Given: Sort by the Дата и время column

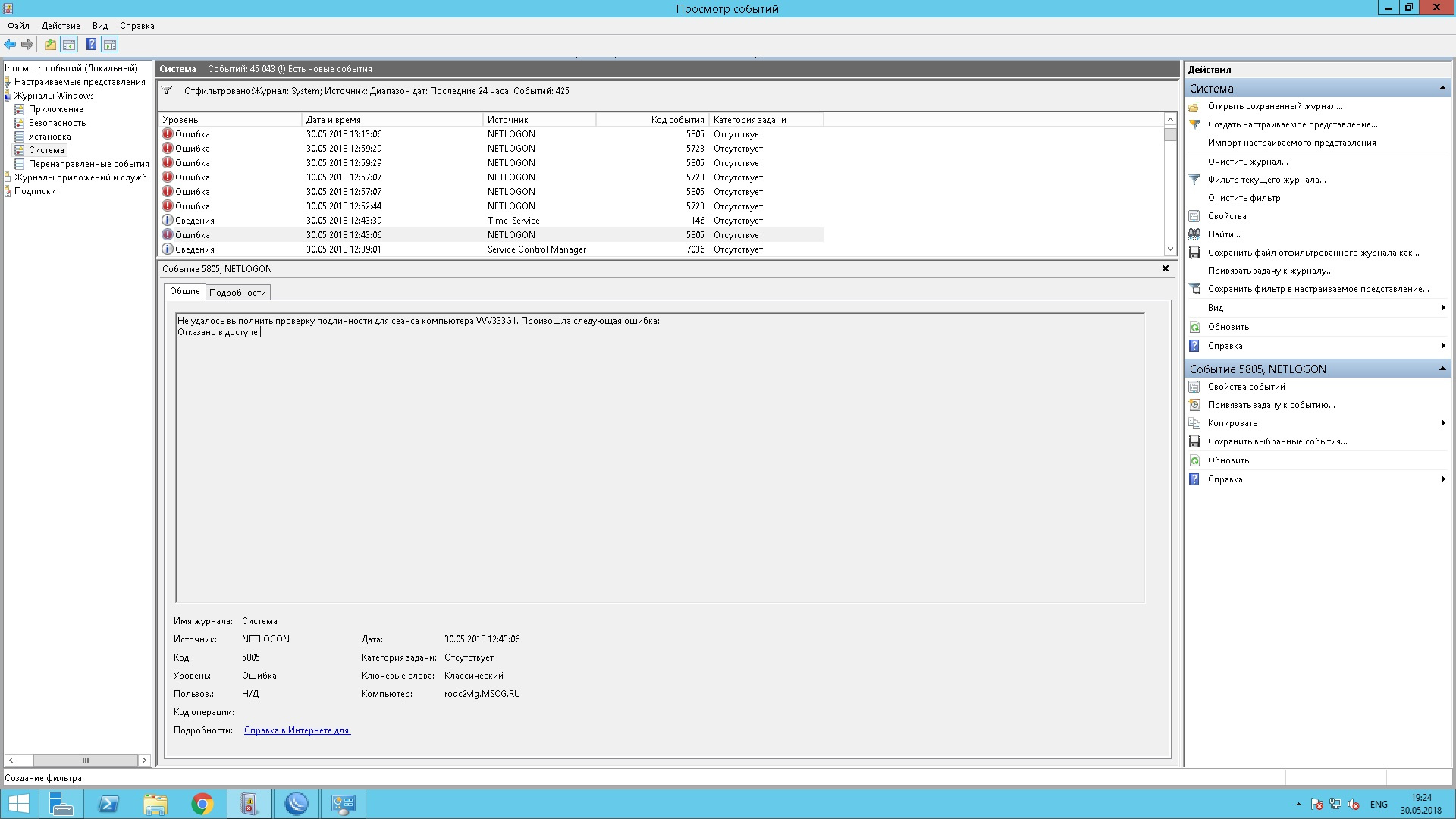Looking at the screenshot, I should (392, 120).
